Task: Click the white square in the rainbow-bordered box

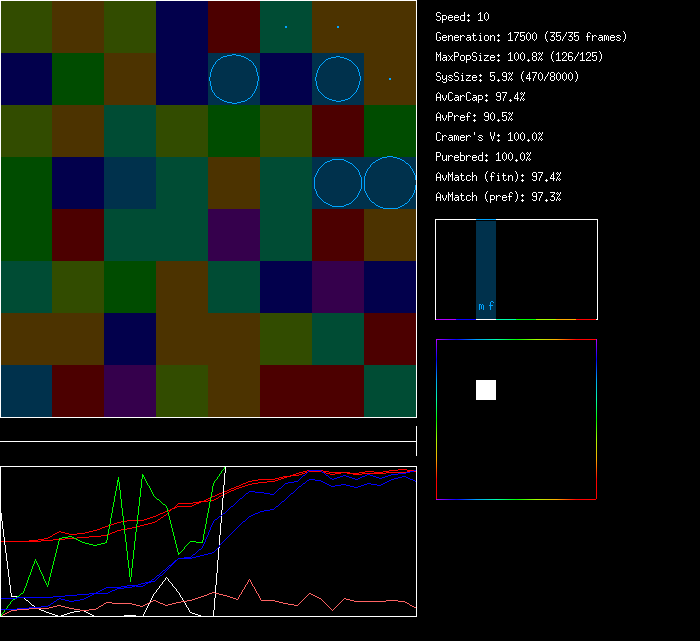Action: 486,390
